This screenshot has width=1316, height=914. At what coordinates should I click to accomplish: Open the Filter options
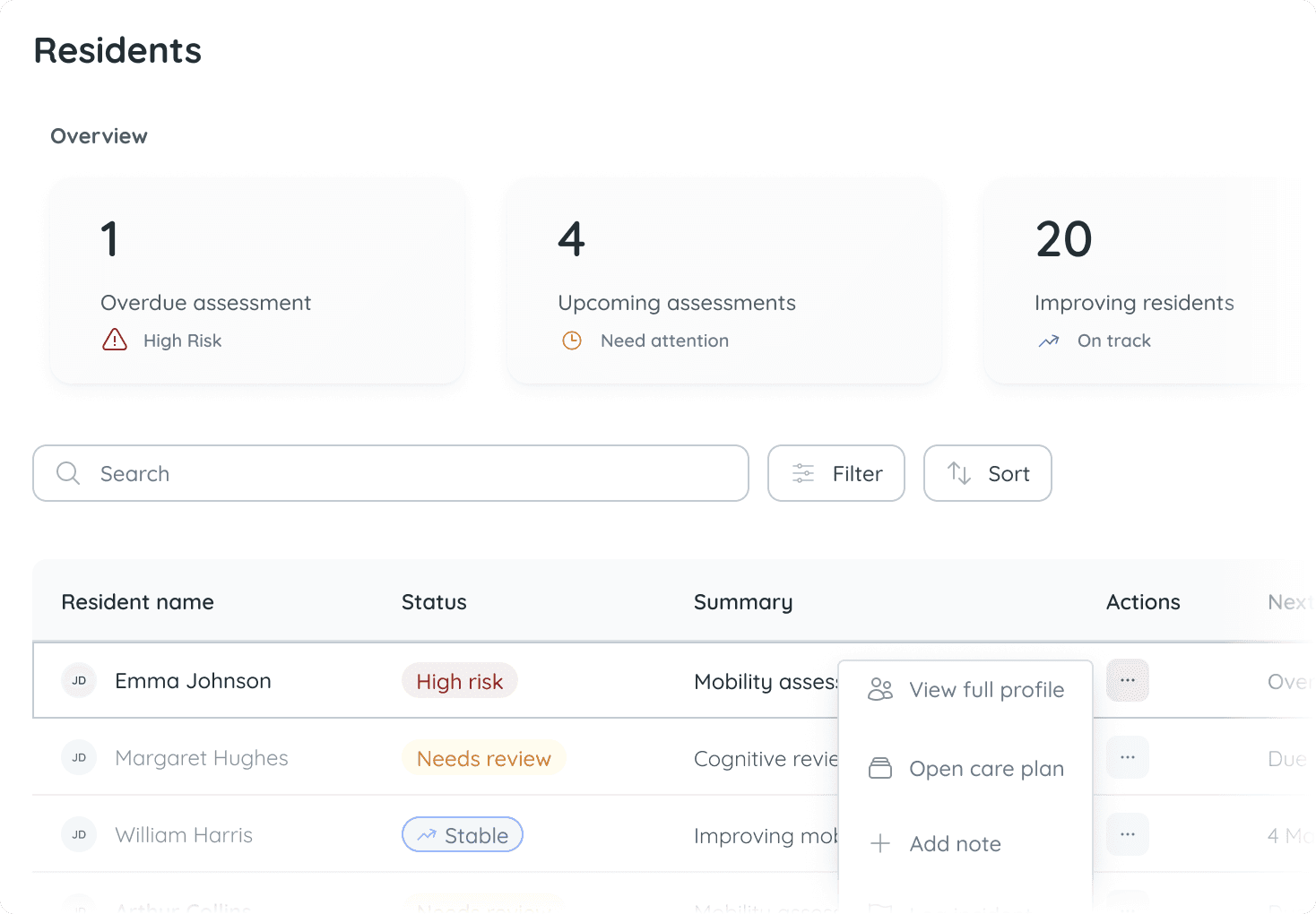coord(836,473)
